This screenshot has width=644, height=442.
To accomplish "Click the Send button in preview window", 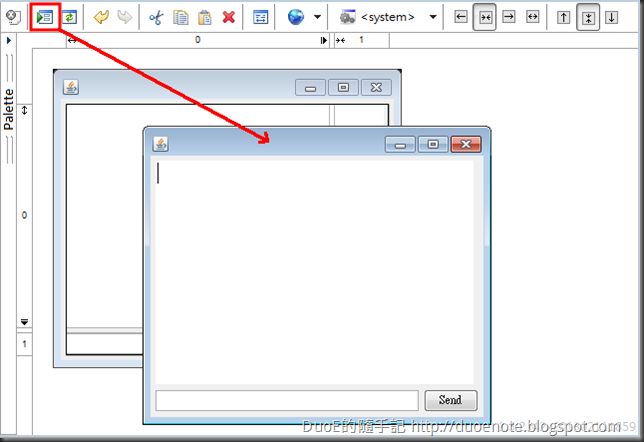I will coord(451,400).
